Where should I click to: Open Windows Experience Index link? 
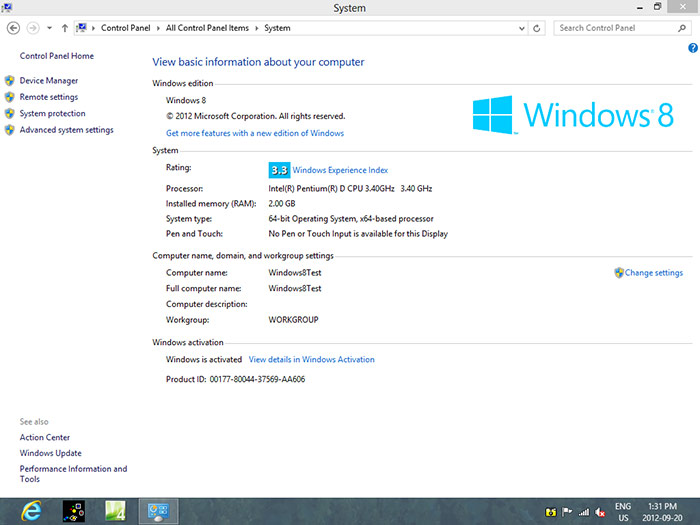[340, 170]
